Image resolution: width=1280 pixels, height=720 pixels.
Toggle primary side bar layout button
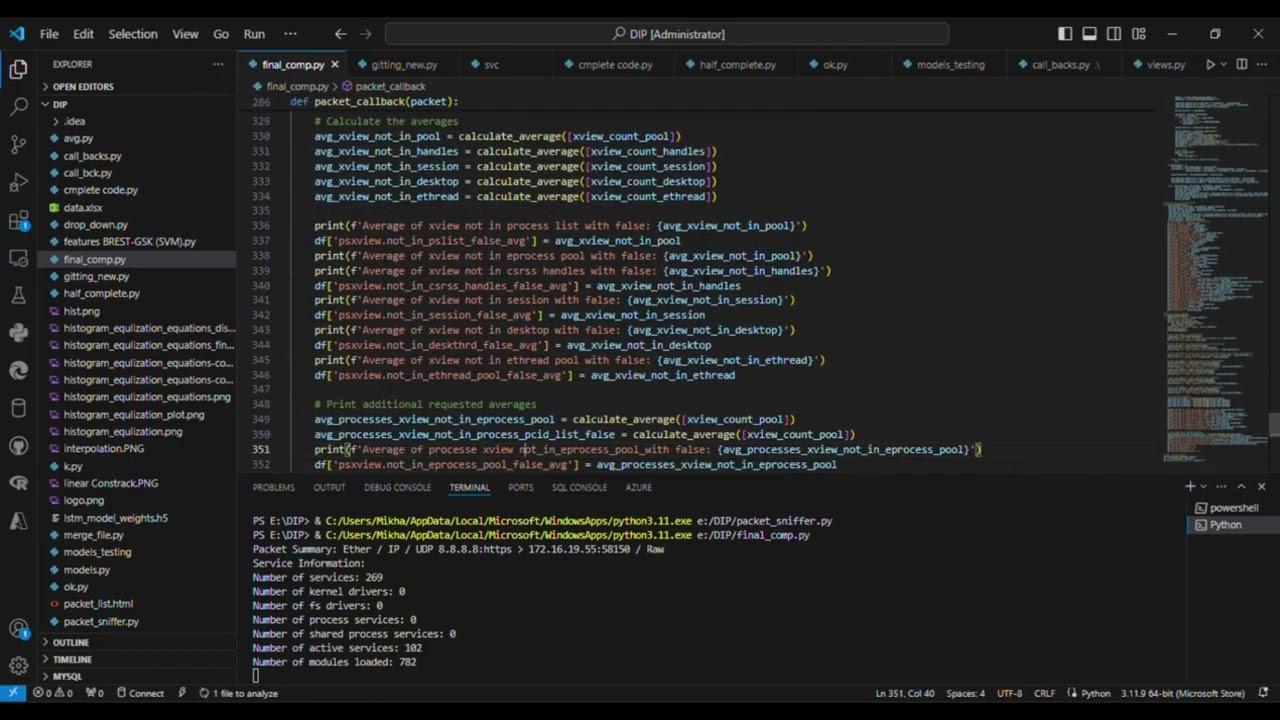click(1065, 34)
